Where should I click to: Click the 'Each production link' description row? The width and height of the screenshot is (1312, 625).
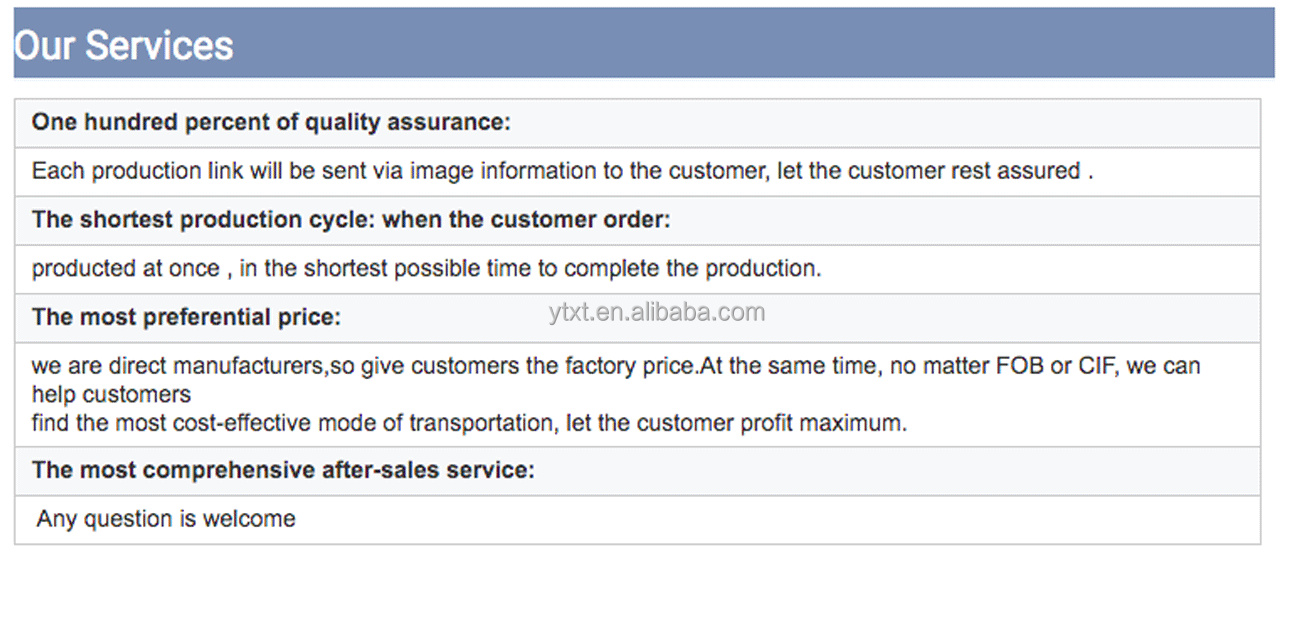637,172
